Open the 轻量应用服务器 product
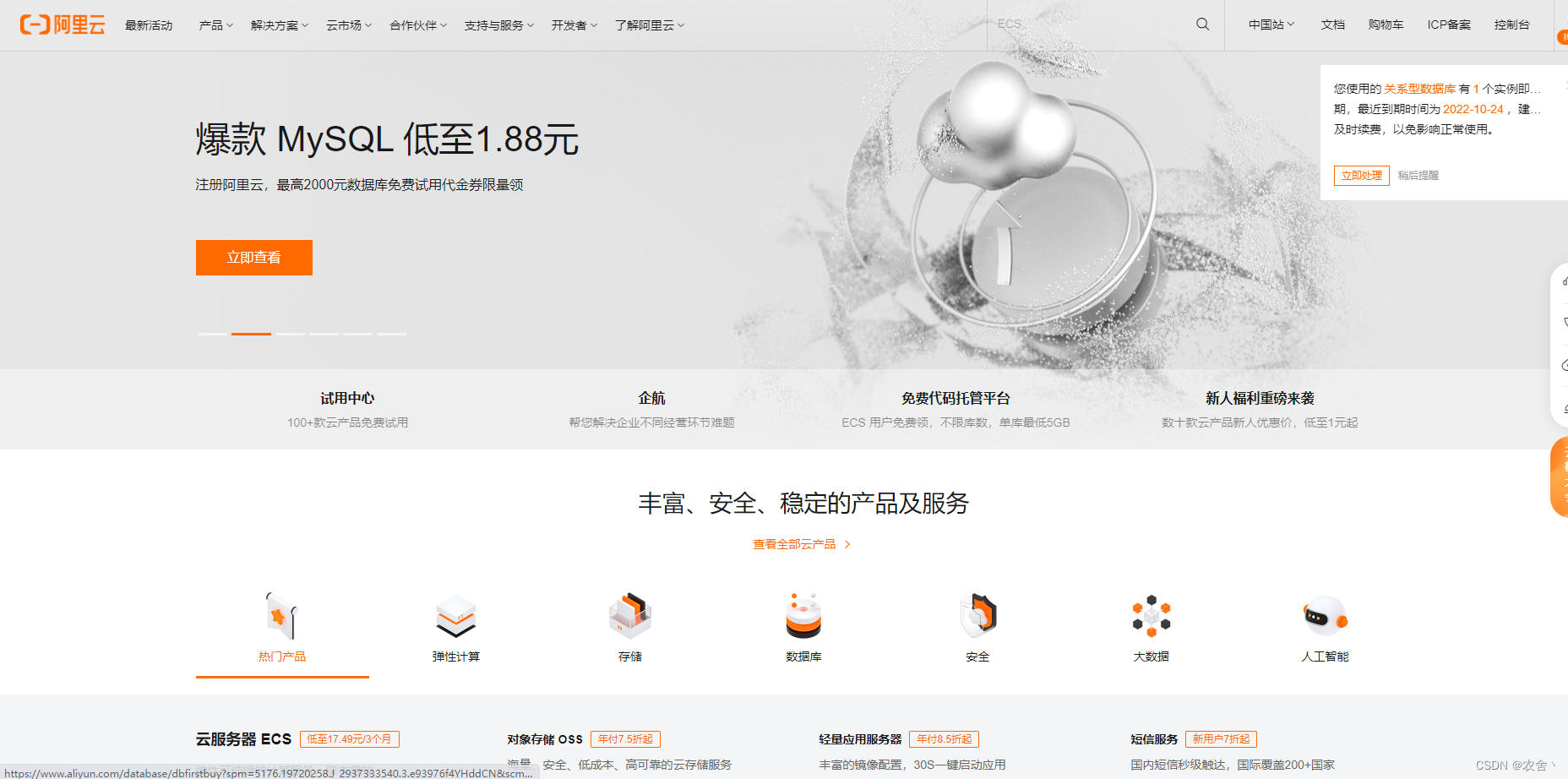This screenshot has height=779, width=1568. [x=860, y=739]
